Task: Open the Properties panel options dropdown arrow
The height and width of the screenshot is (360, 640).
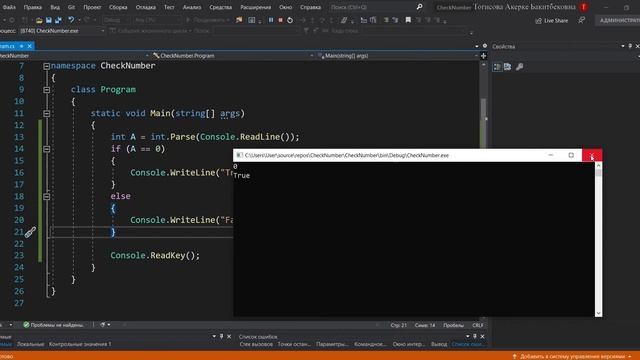Action: (623, 46)
